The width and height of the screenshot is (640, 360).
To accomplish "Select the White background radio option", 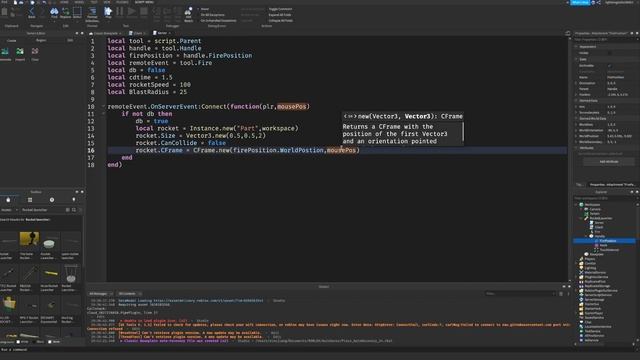I will click(18, 342).
